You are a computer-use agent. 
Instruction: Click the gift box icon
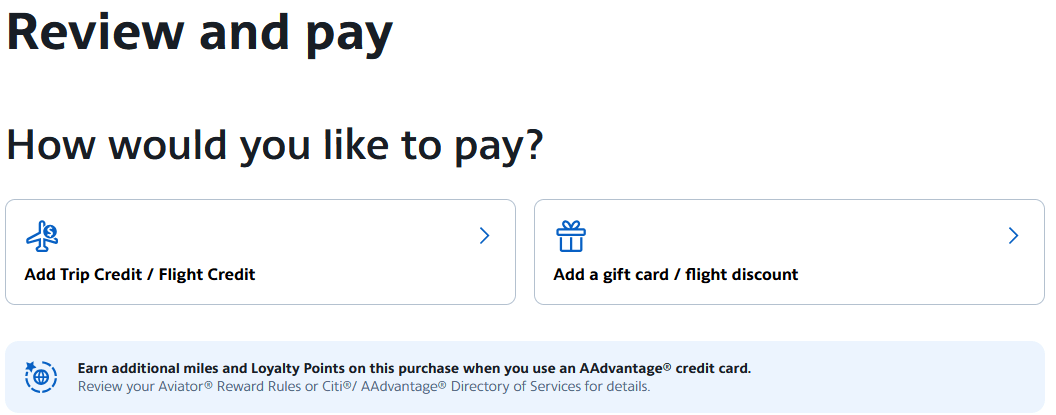coord(571,236)
